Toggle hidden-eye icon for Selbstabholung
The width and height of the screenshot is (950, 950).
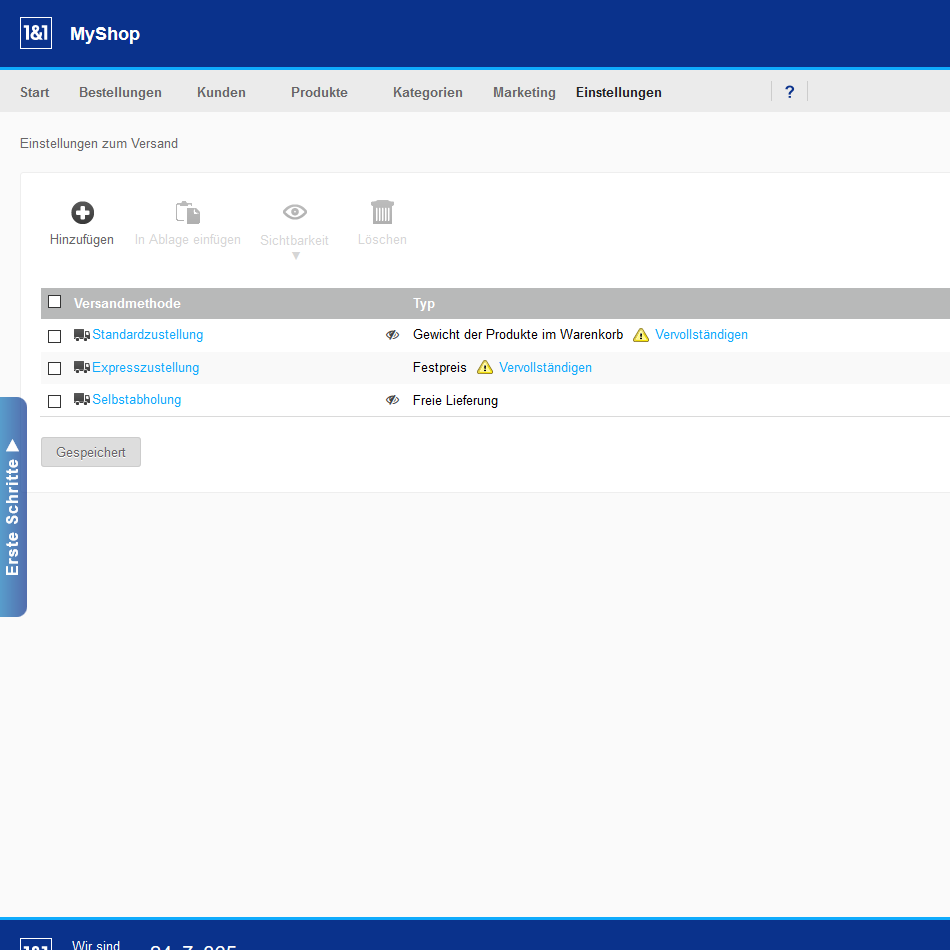392,400
